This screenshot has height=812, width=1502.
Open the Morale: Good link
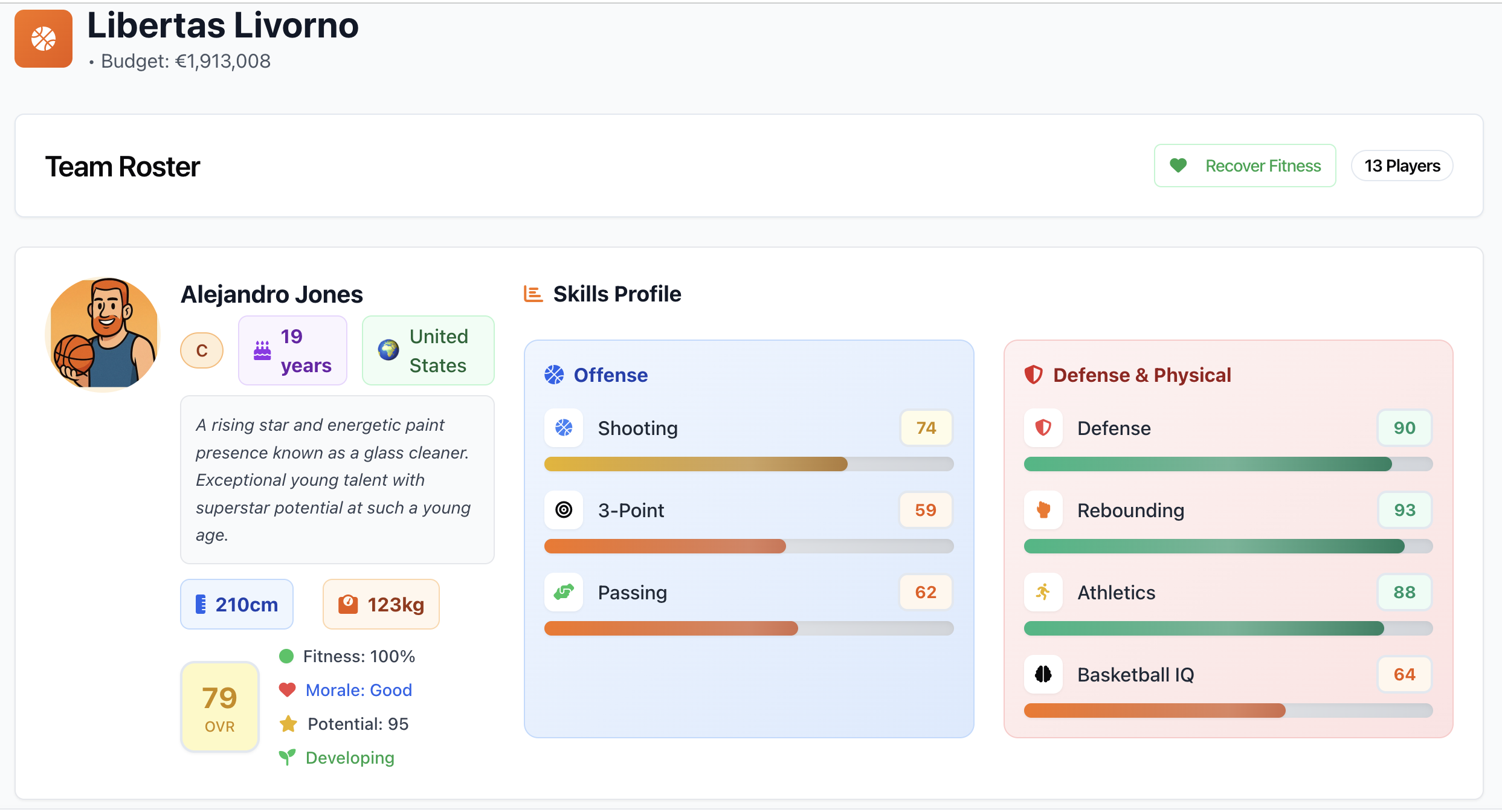[358, 690]
